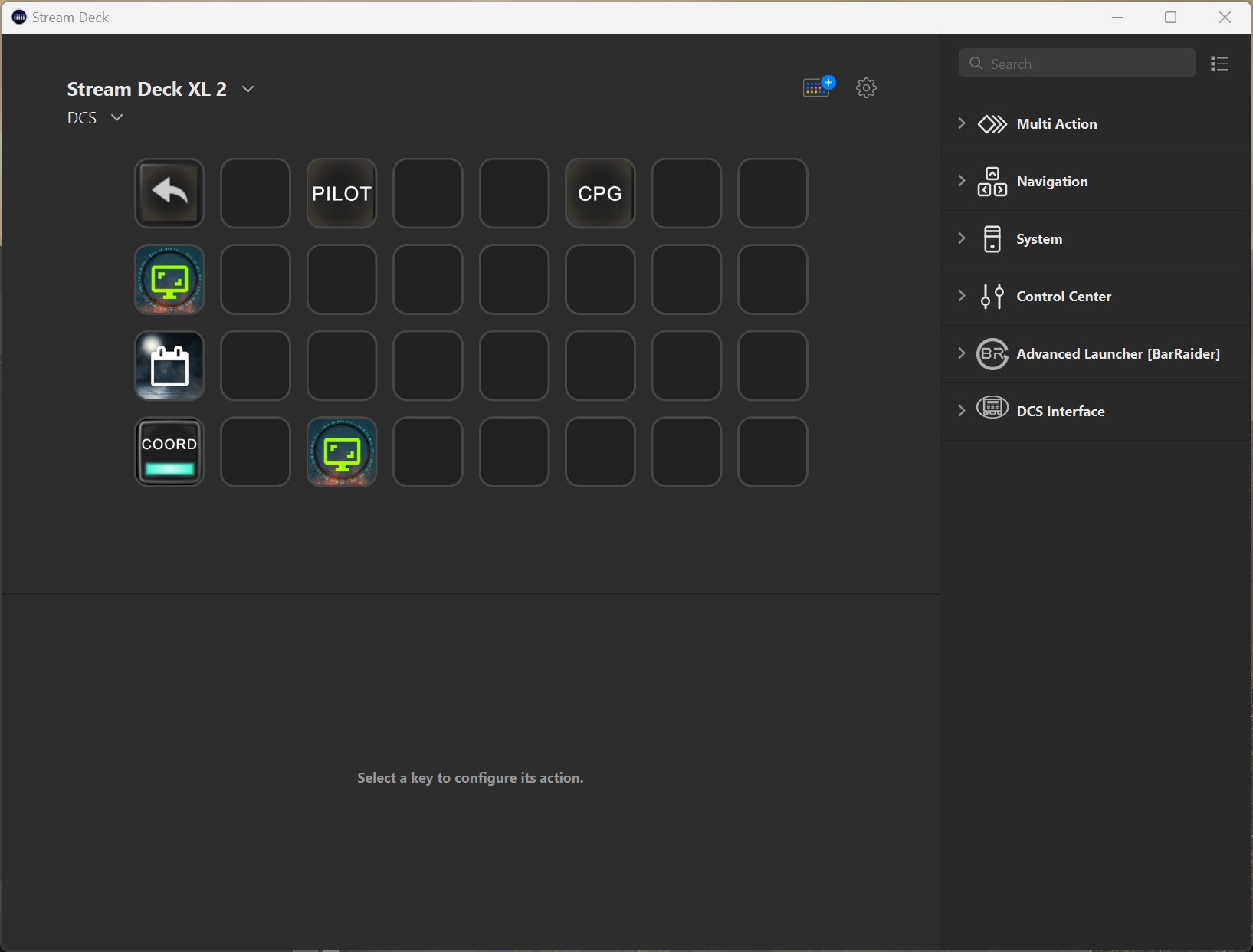Screen dimensions: 1253x952
Task: Toggle the actions list view icon
Action: point(1219,64)
